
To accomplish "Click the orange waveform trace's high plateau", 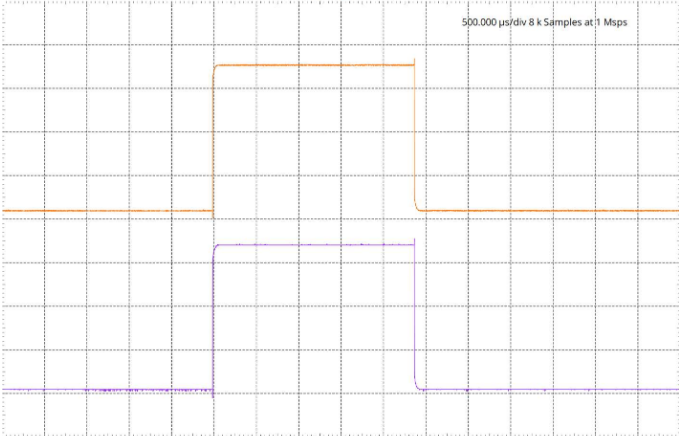I will [315, 65].
